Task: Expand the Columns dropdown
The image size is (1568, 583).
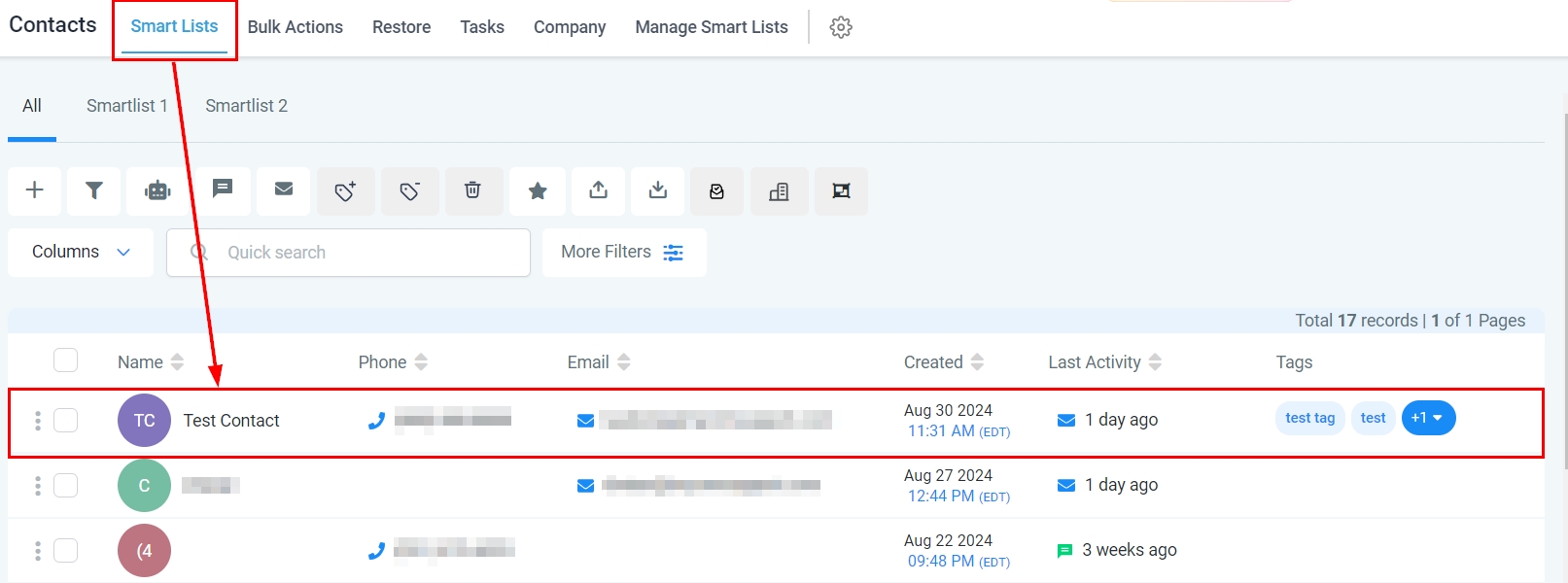Action: [81, 252]
